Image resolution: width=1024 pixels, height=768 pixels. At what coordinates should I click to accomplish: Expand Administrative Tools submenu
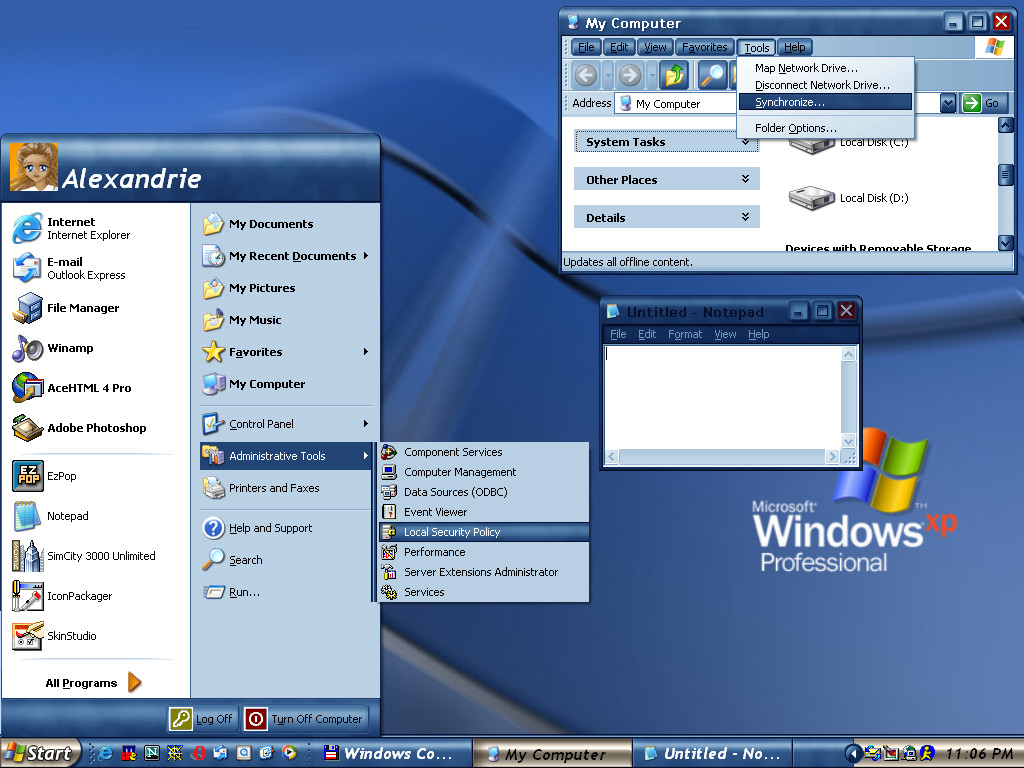pos(366,456)
